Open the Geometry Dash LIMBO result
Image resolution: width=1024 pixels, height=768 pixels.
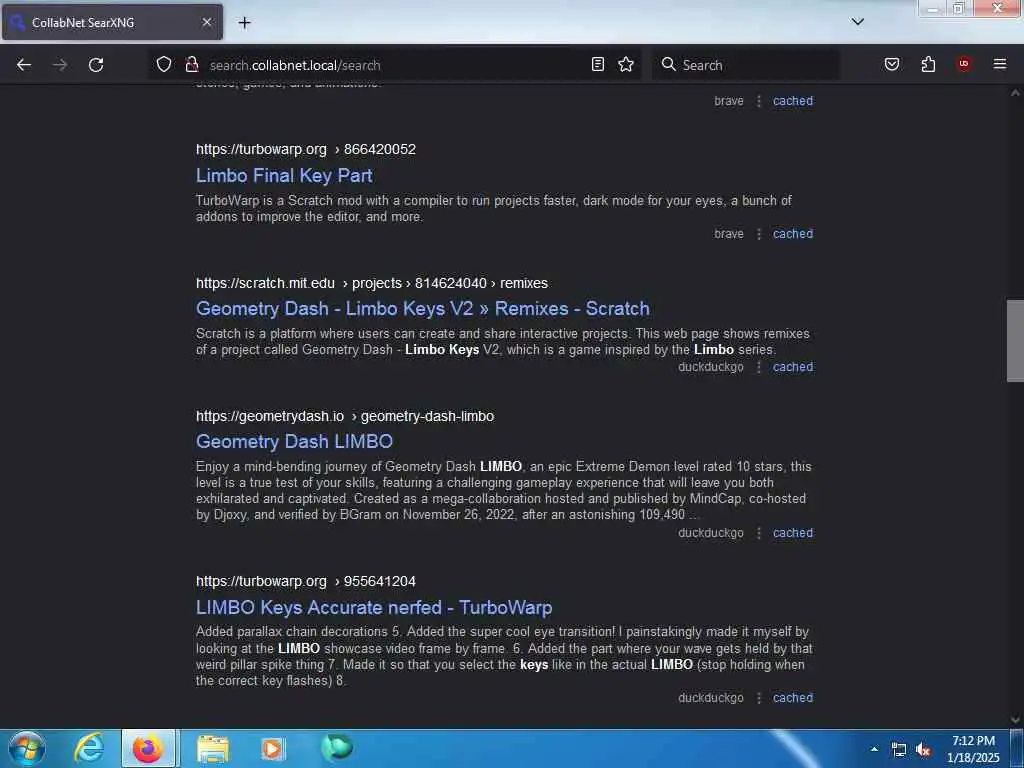[294, 441]
